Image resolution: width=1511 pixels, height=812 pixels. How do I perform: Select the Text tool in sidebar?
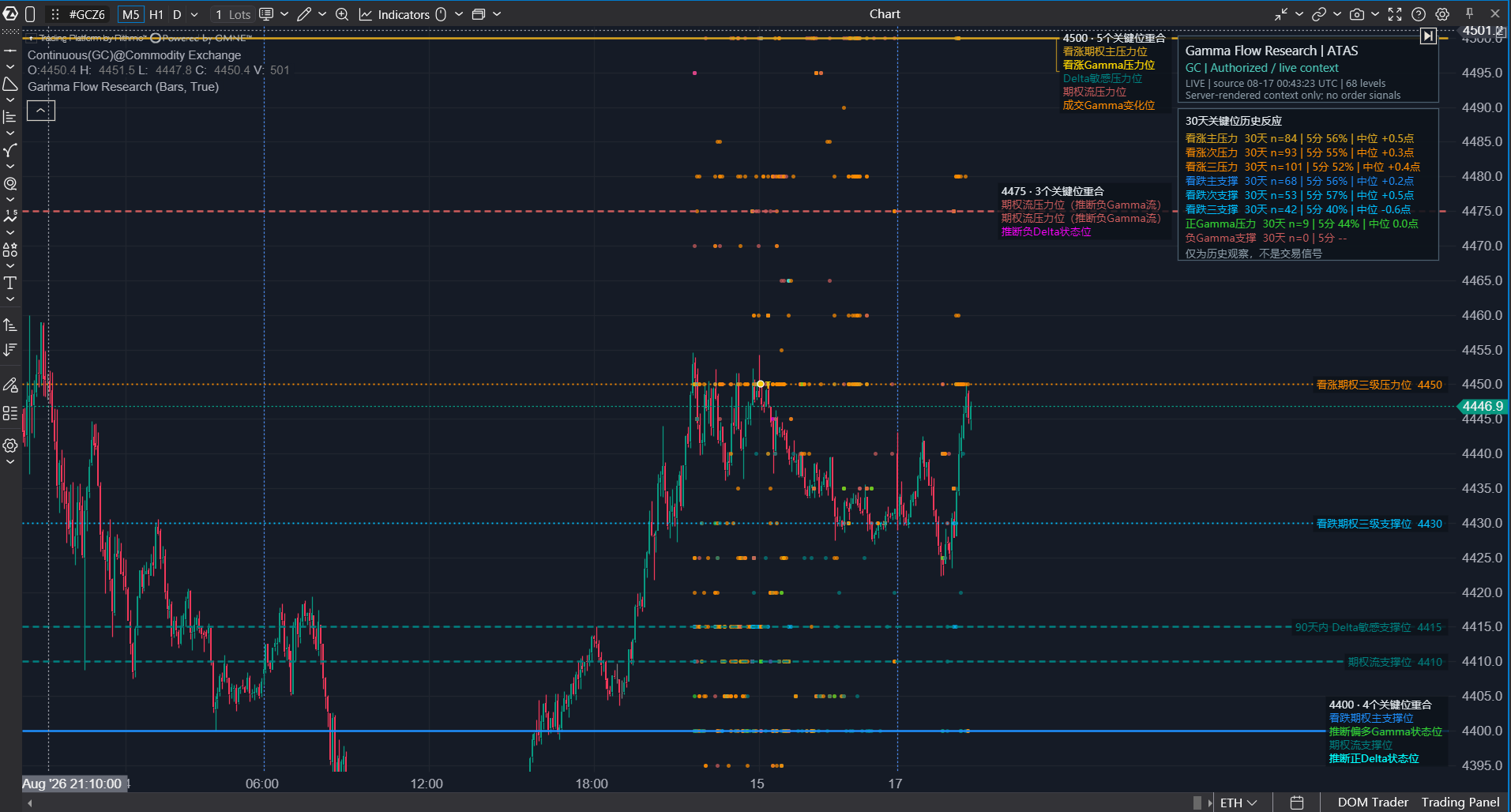coord(10,283)
